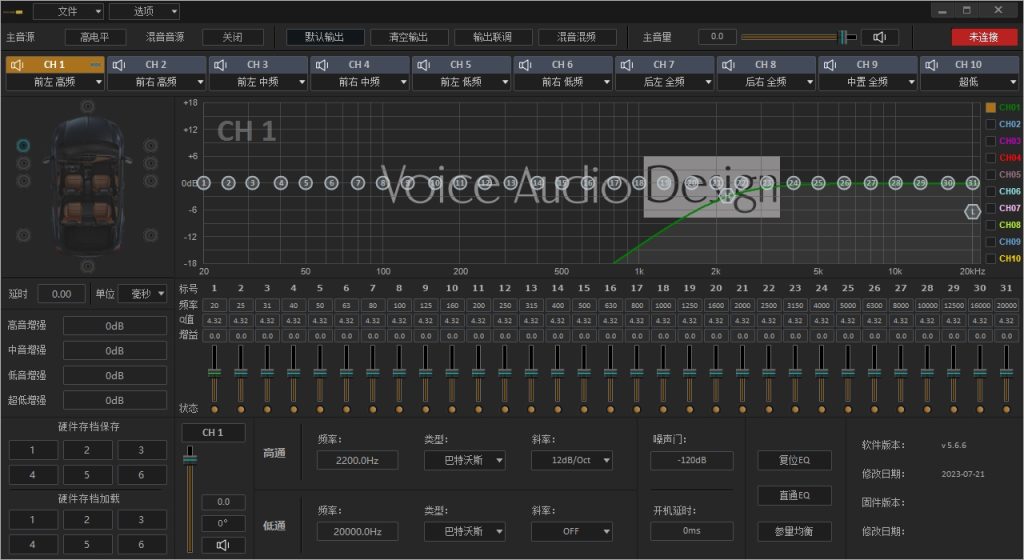This screenshot has width=1024, height=560.
Task: Select EQ node 1 on graph
Action: (204, 183)
